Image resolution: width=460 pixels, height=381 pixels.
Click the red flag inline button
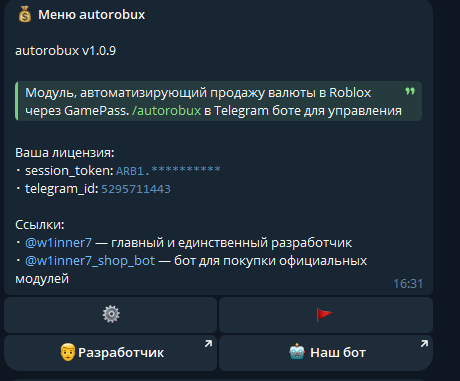326,315
